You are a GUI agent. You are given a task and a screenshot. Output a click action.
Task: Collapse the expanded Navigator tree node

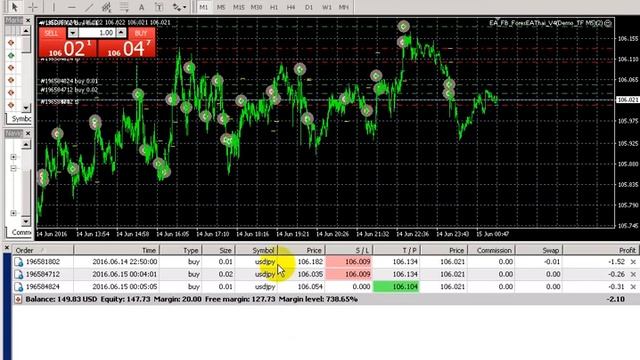13,168
